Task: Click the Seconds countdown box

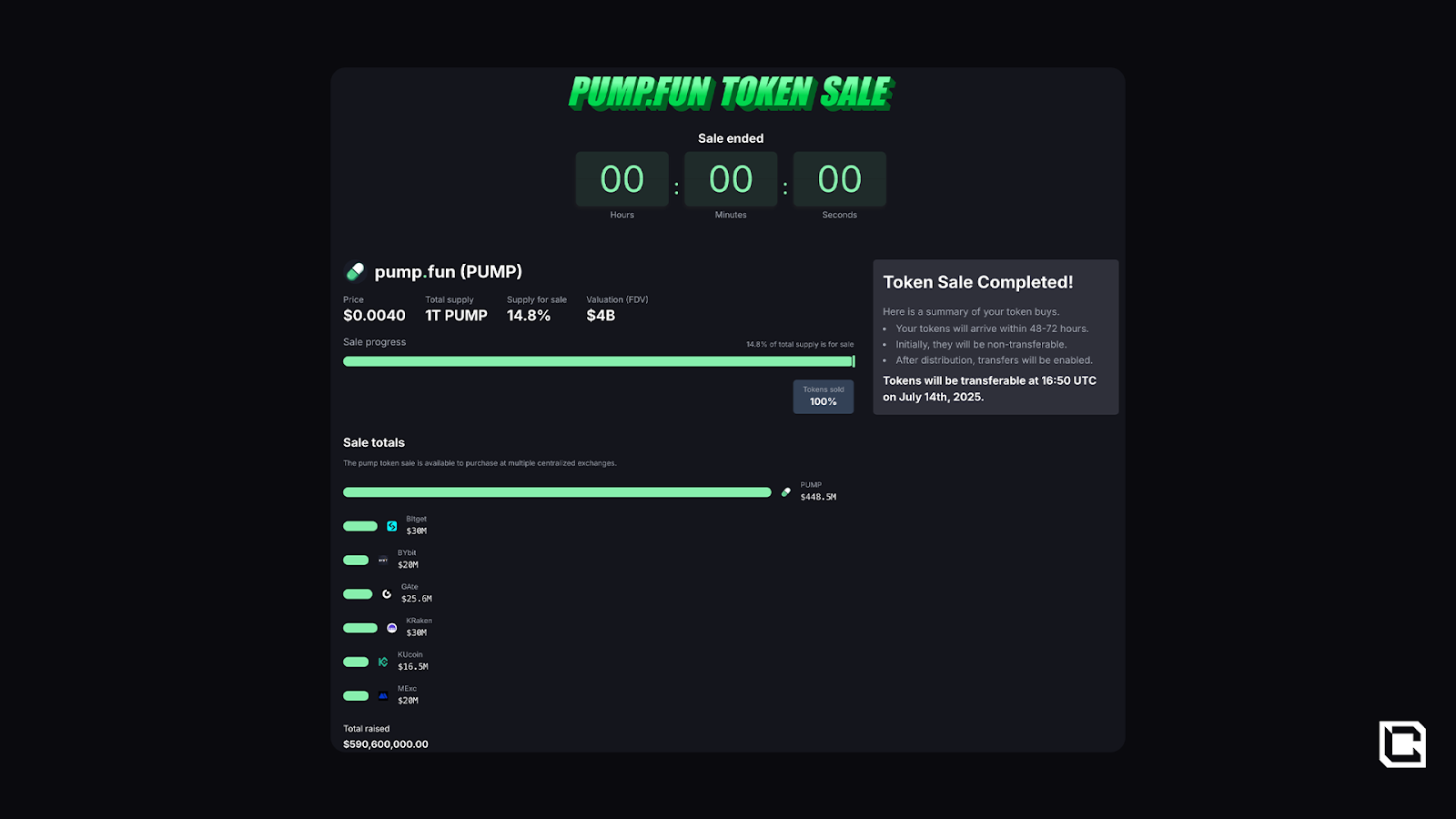Action: pos(840,179)
